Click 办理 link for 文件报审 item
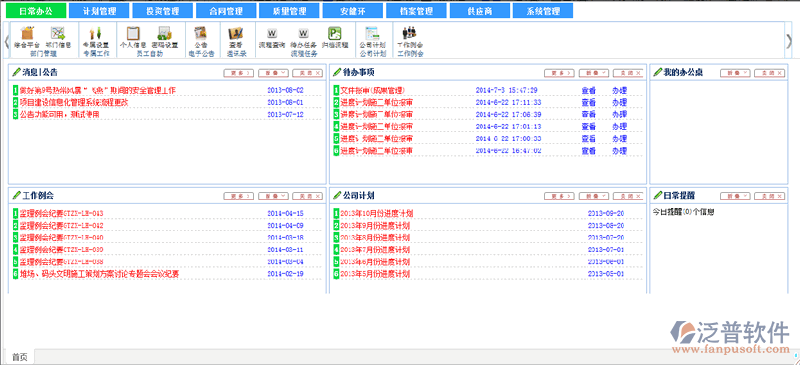This screenshot has width=800, height=365. coord(619,90)
